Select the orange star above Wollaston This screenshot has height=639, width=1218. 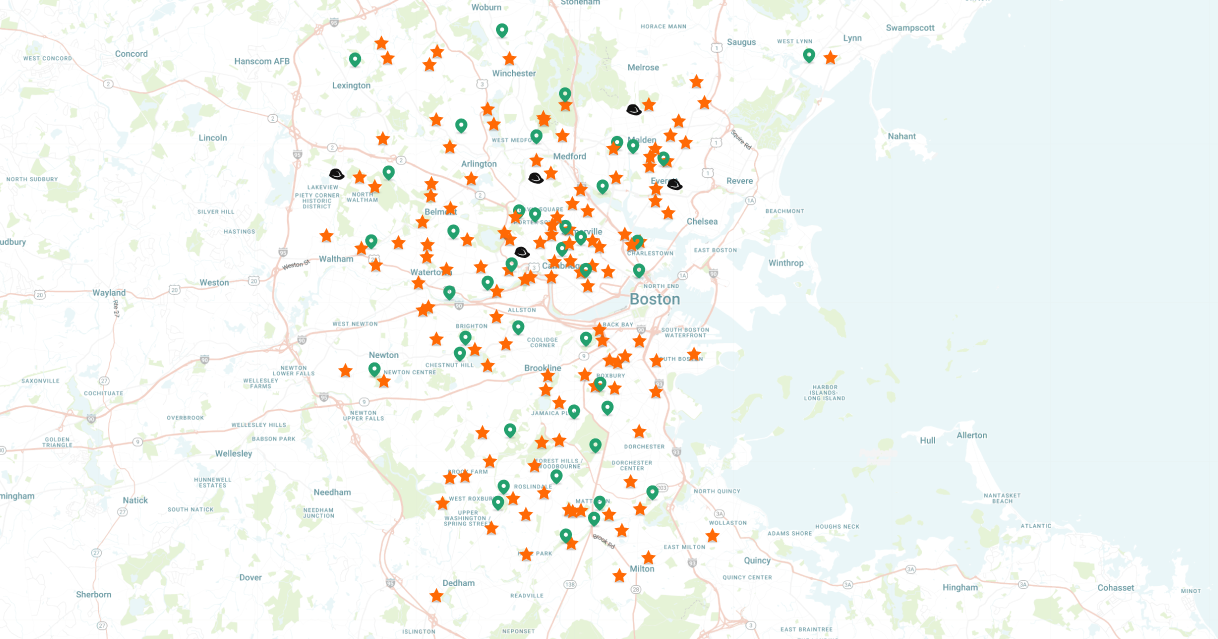click(x=712, y=536)
